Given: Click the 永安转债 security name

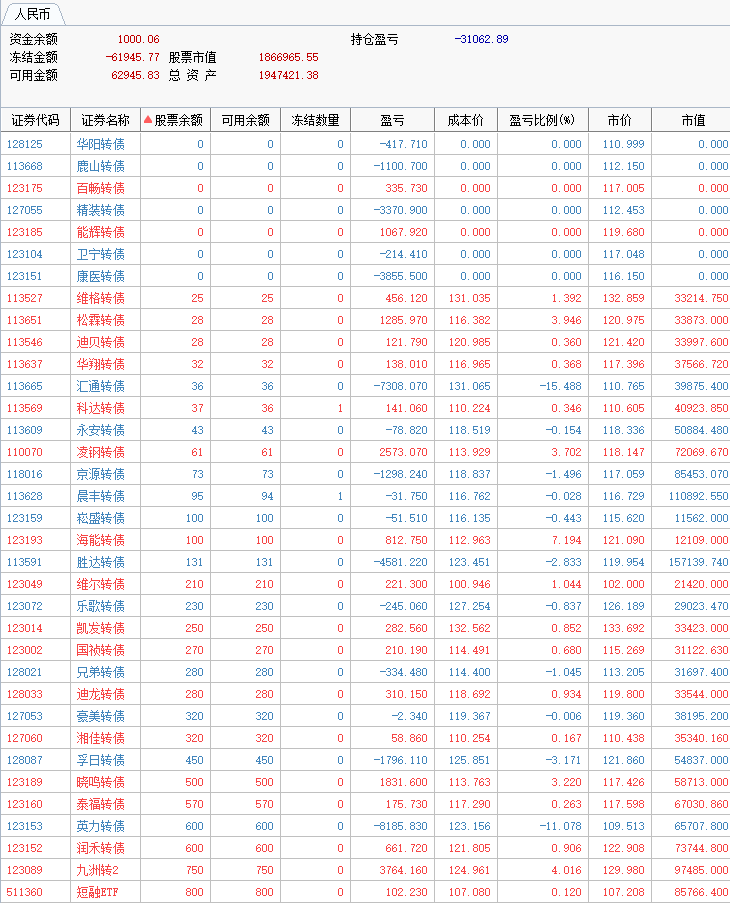Looking at the screenshot, I should (x=101, y=430).
